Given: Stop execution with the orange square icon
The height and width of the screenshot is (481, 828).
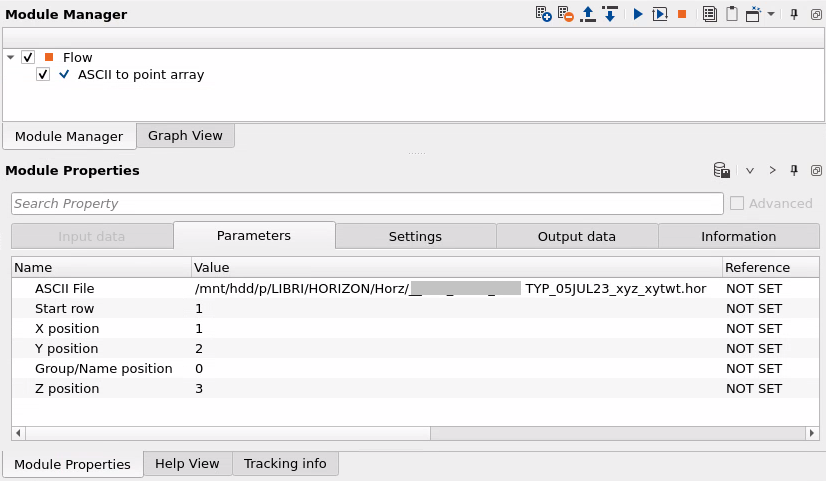Looking at the screenshot, I should coord(682,14).
